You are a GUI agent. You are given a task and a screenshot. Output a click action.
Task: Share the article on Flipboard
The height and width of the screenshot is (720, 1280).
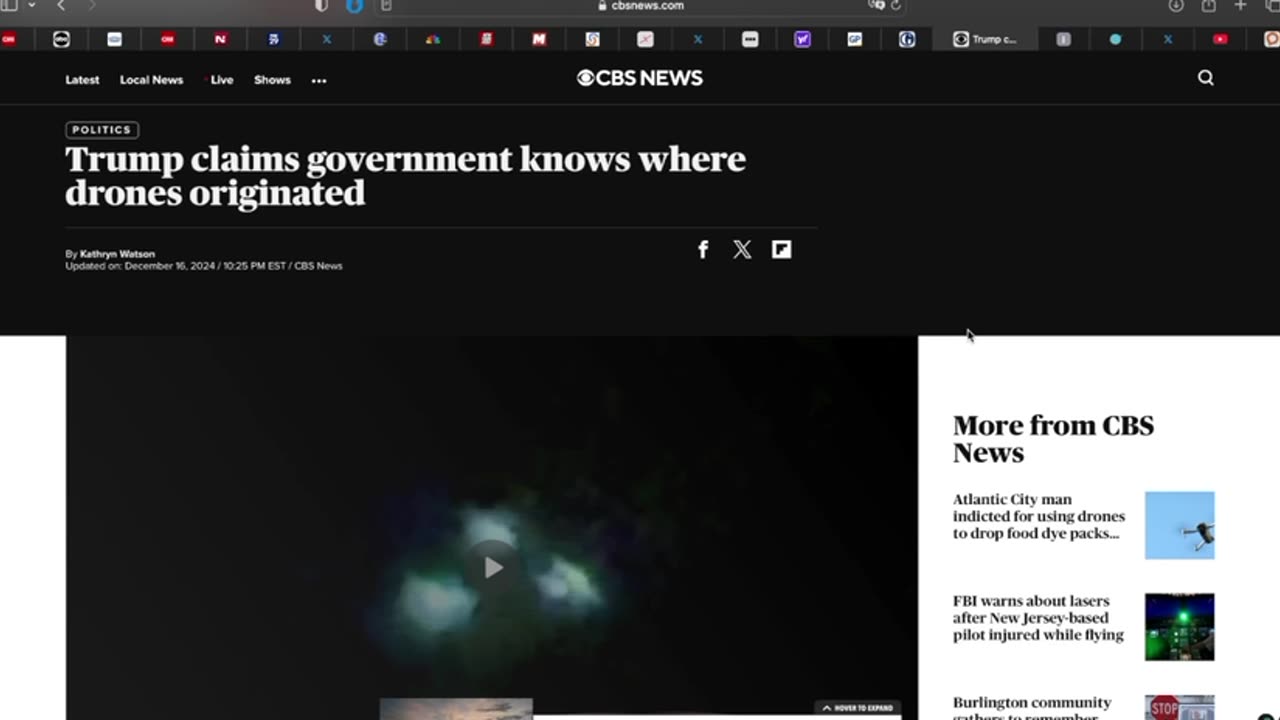pos(781,249)
